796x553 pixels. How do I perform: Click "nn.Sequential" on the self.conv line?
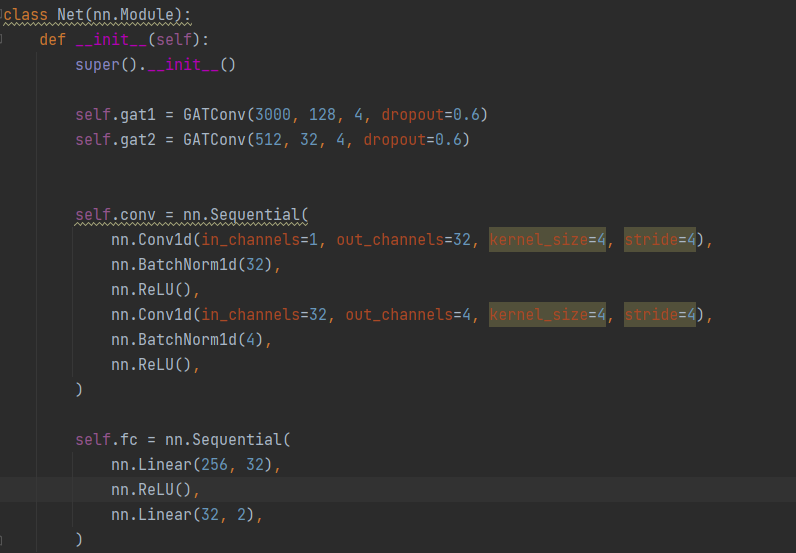[241, 215]
